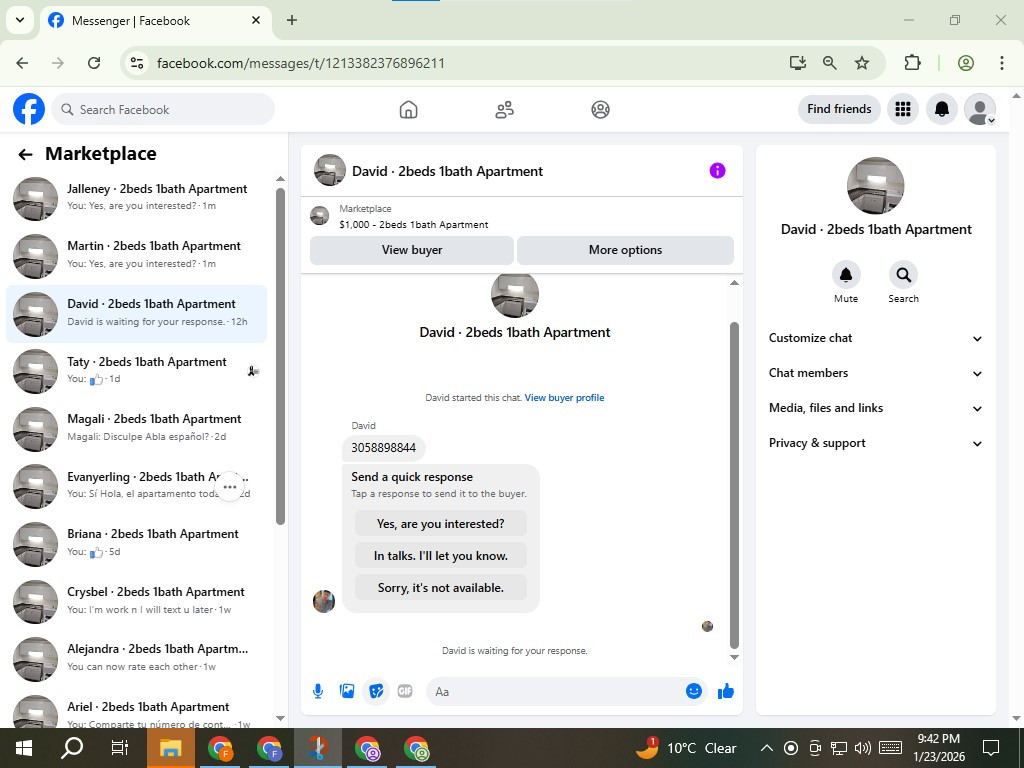Screen dimensions: 1024x768
Task: Open the Friends icon in top navigation
Action: click(x=504, y=110)
